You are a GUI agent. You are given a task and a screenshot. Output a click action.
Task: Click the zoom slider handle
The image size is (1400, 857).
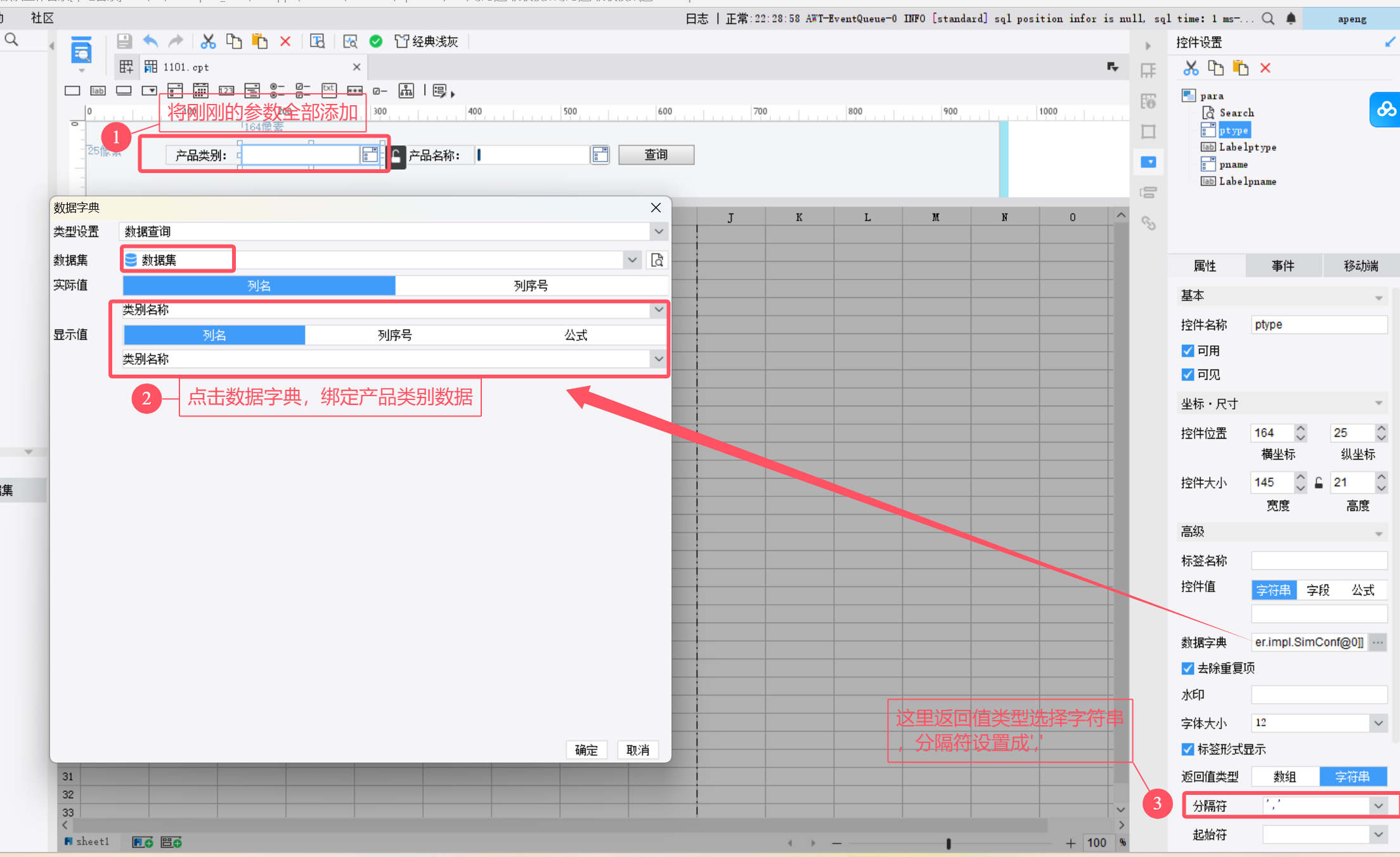(948, 843)
